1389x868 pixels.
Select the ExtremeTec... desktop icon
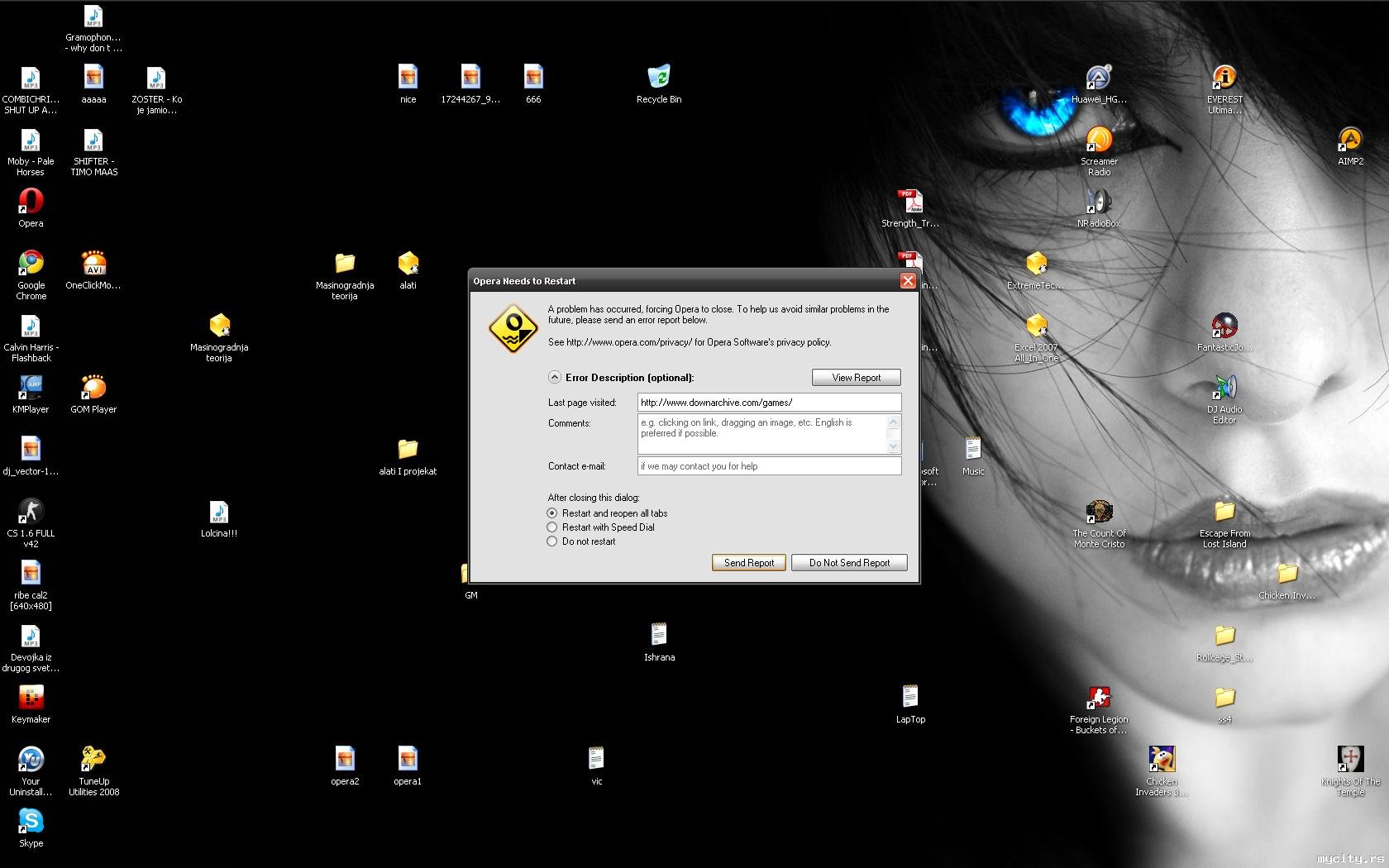1036,264
